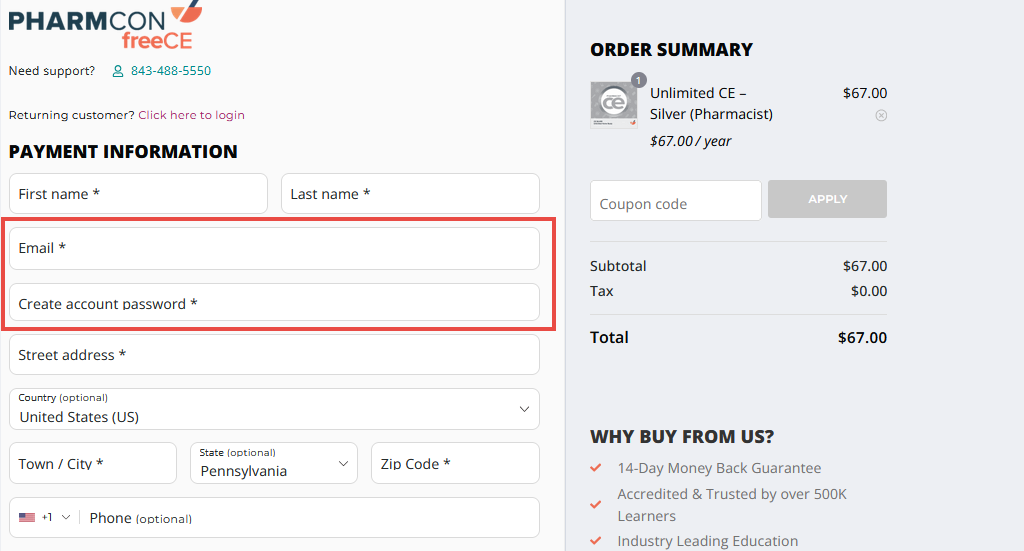Call support number 843-488-5550
Viewport: 1024px width, 551px height.
[x=170, y=71]
